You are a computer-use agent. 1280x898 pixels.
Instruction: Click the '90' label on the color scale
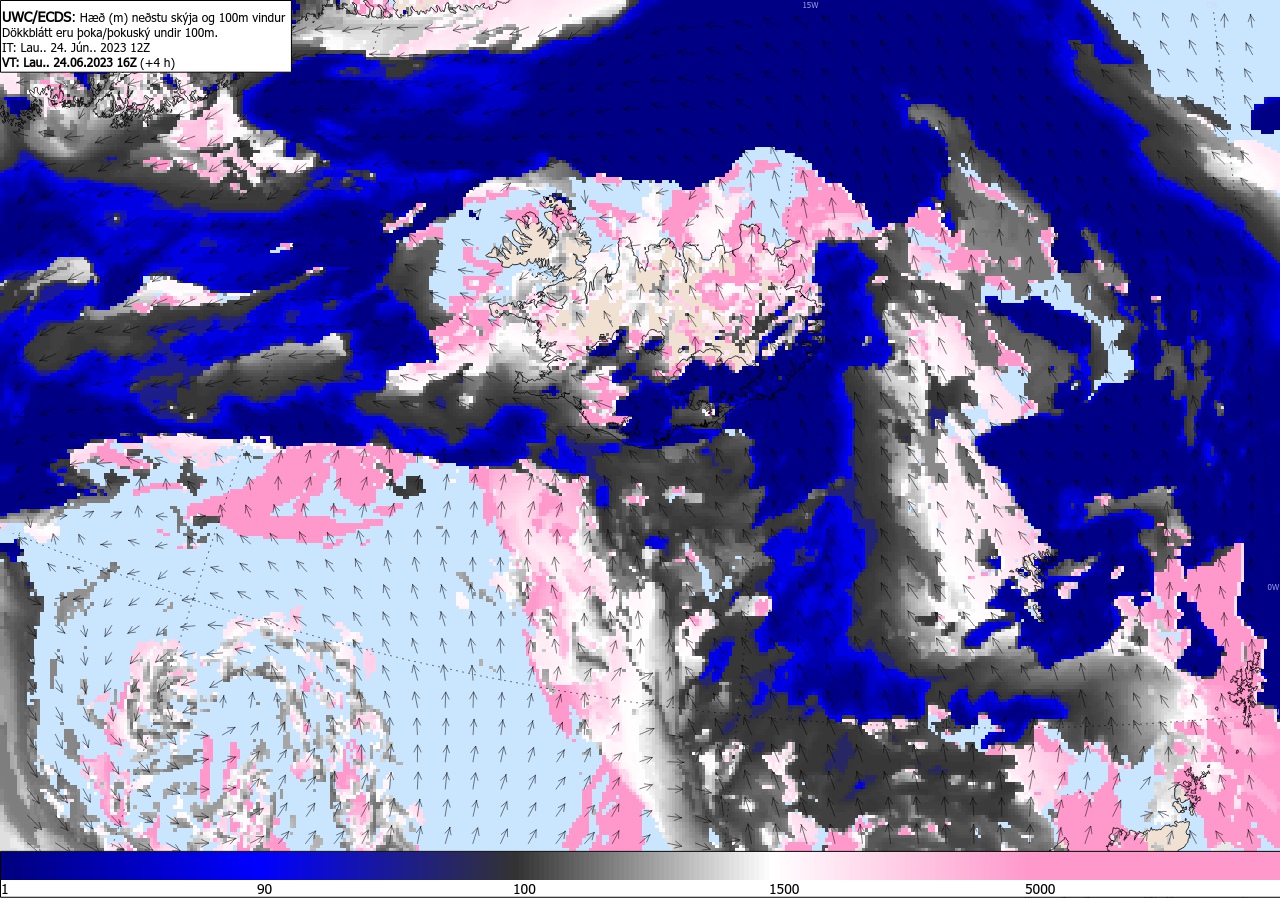264,889
